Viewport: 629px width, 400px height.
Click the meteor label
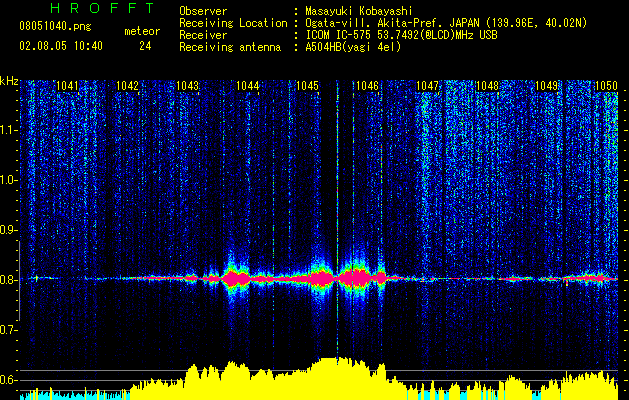tap(142, 31)
